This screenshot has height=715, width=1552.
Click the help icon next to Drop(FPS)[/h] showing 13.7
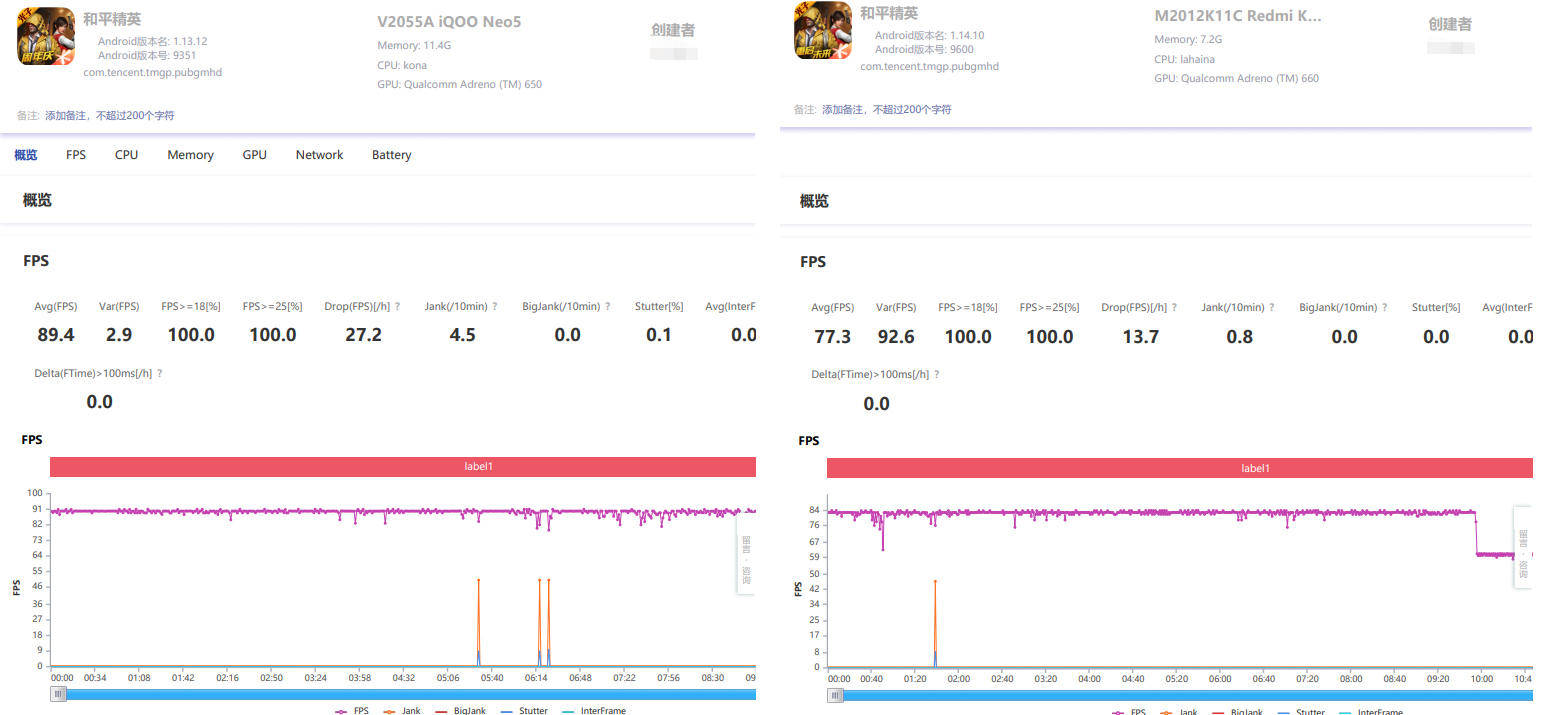point(1174,308)
